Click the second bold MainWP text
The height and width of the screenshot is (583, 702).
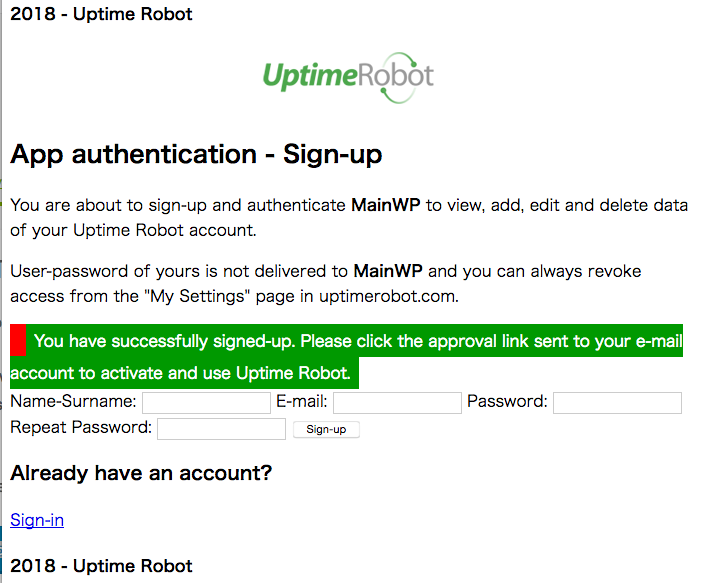388,271
